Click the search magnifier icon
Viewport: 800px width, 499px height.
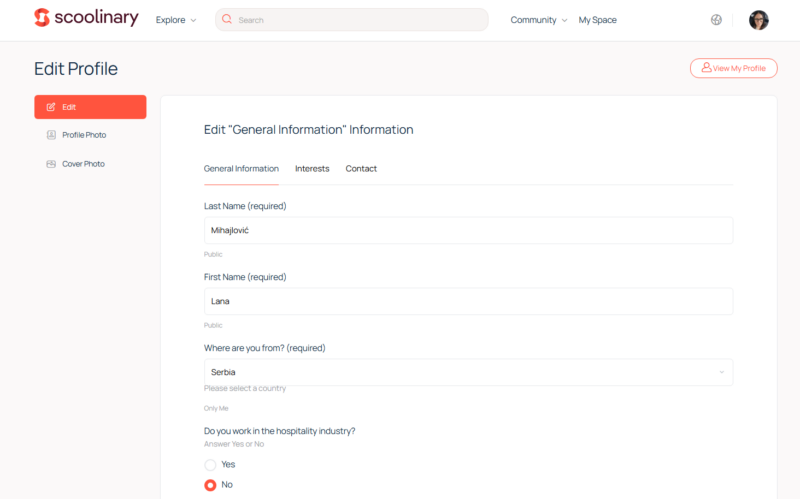tap(227, 20)
